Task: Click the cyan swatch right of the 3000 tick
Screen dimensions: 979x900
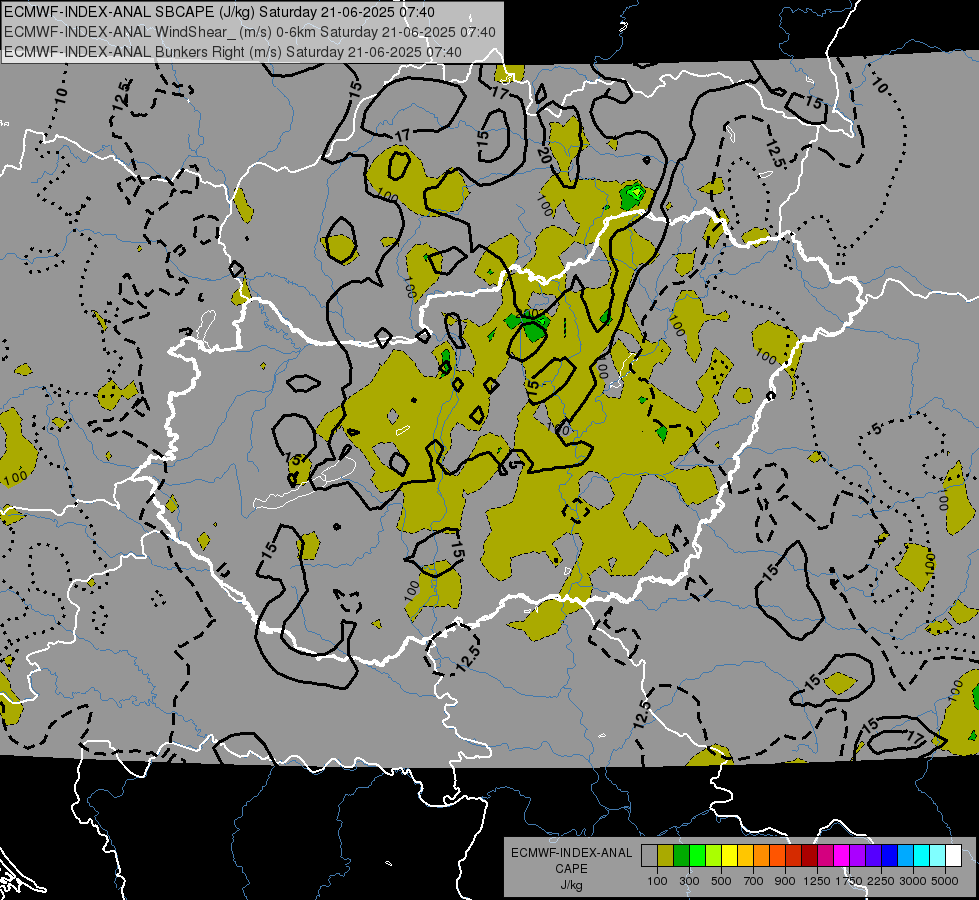Action: tap(921, 856)
